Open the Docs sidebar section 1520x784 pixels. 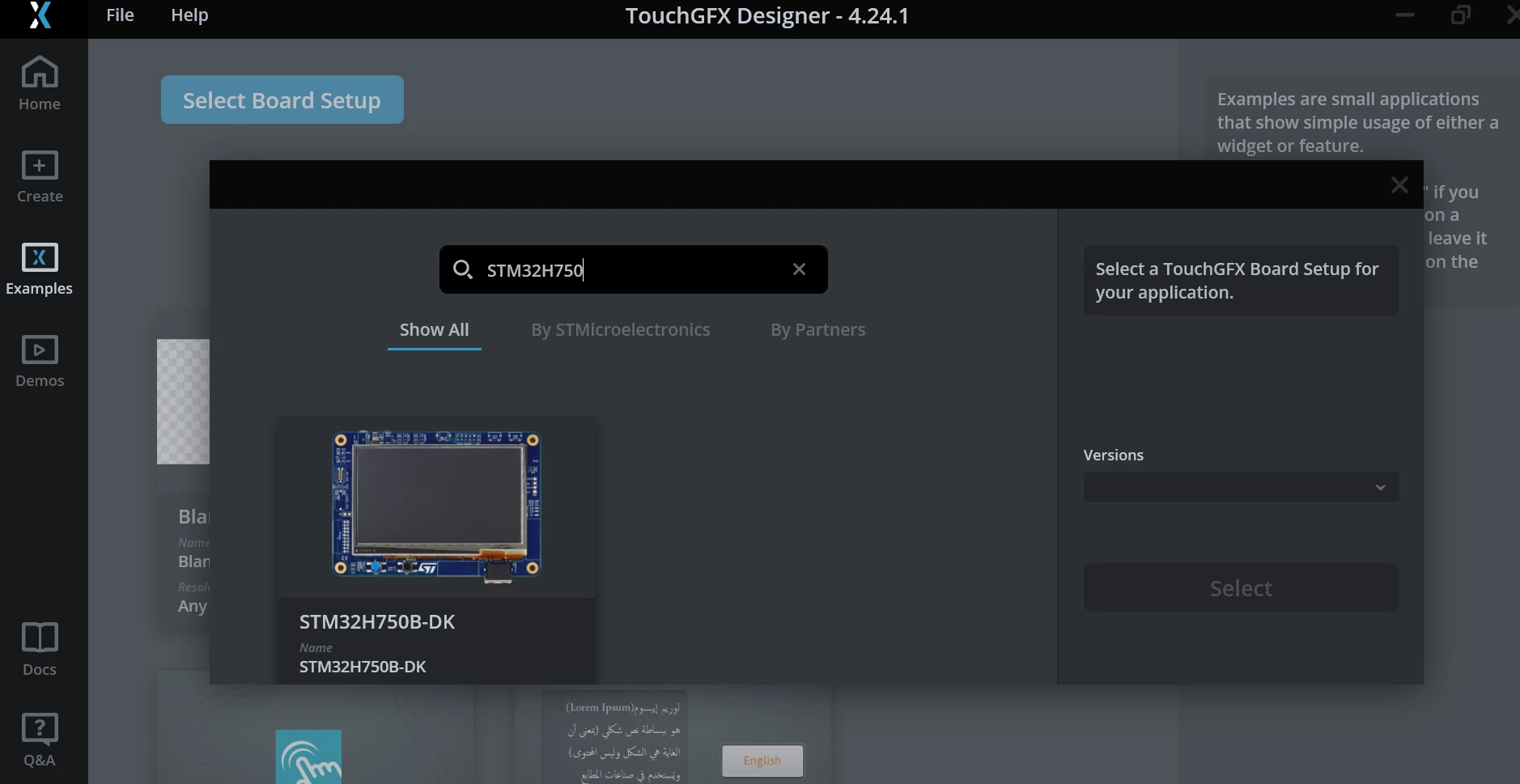[40, 649]
